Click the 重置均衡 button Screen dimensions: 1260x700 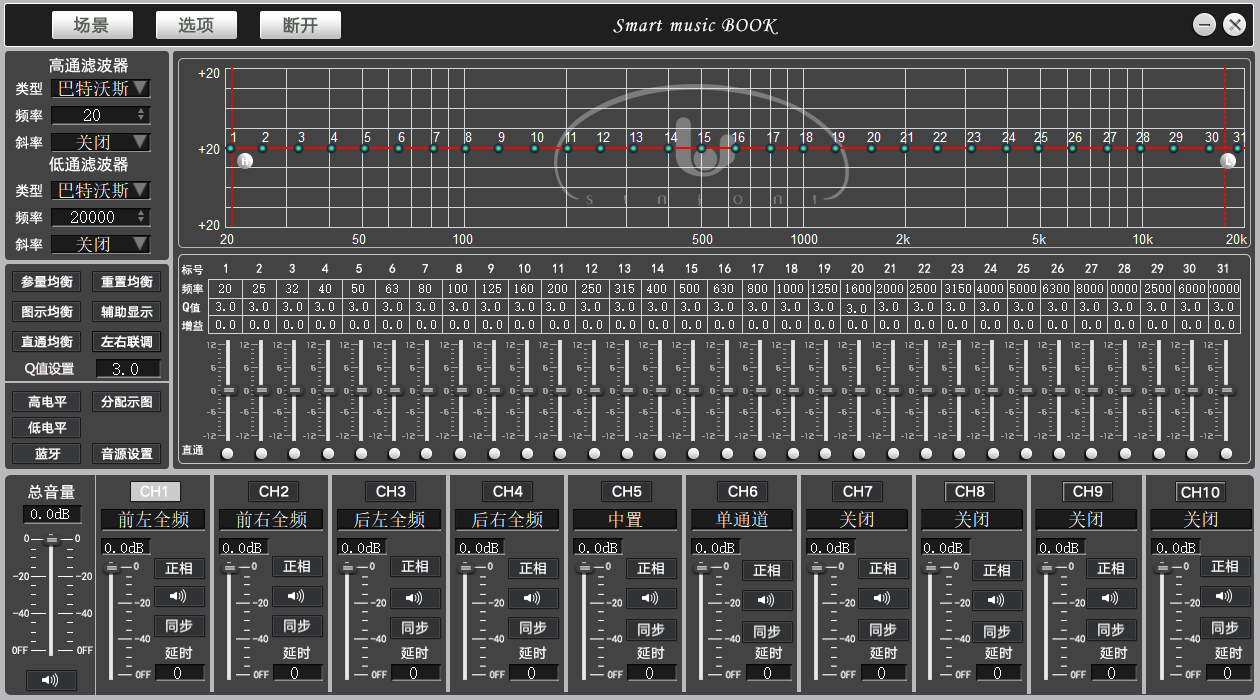tap(127, 282)
